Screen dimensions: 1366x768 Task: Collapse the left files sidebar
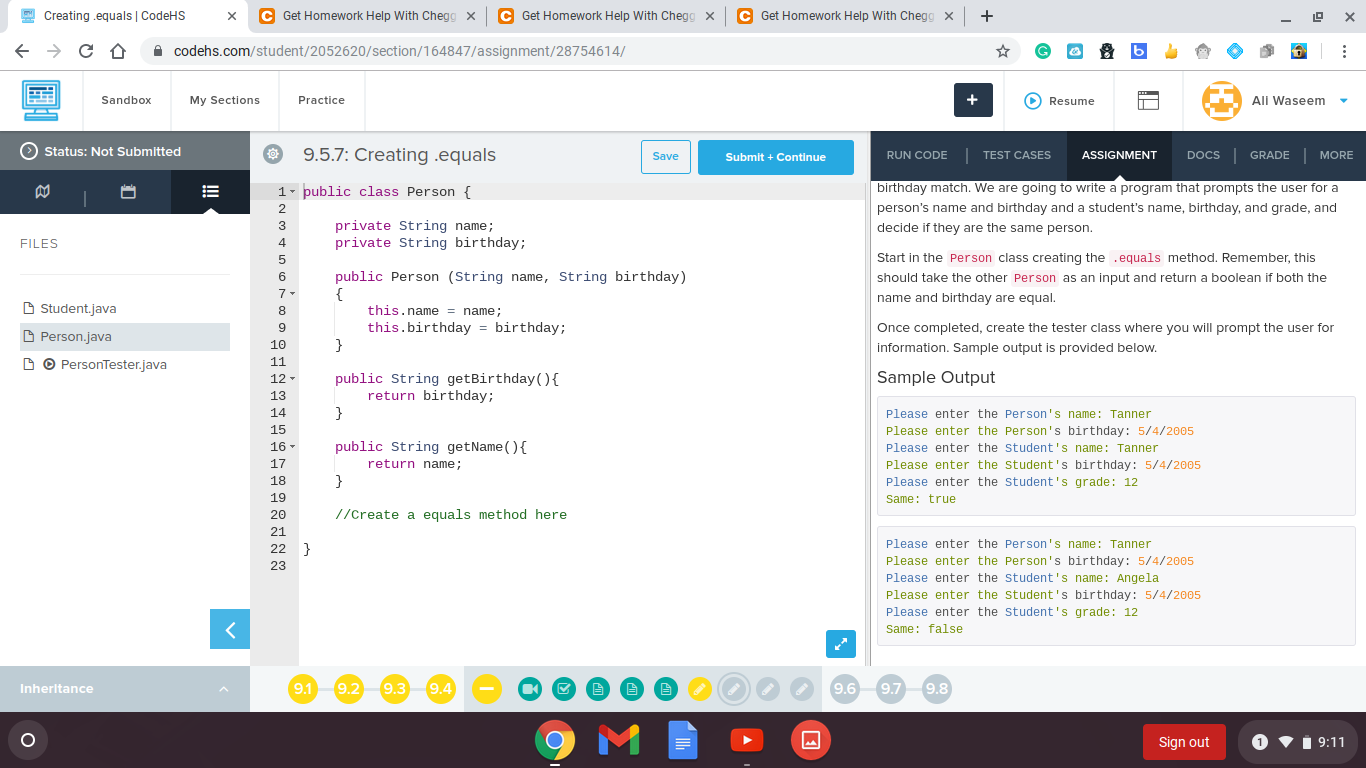tap(230, 629)
